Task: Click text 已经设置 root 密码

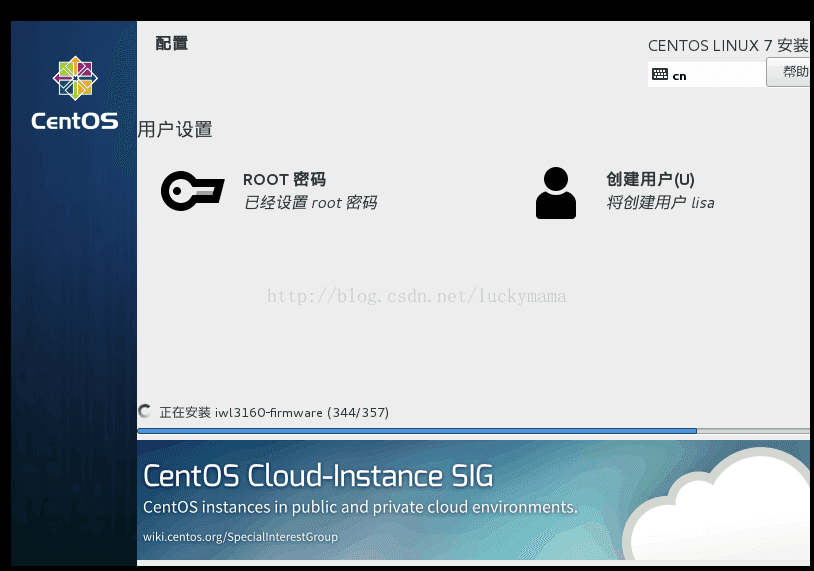Action: (x=310, y=202)
